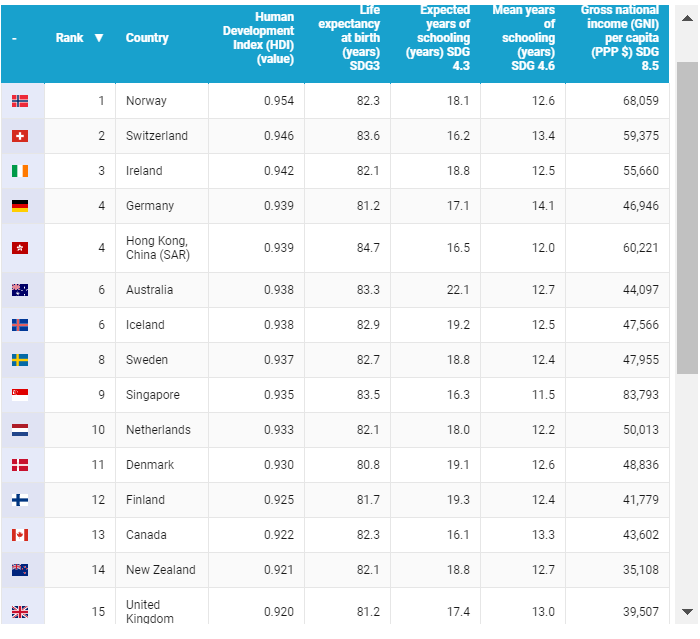
Task: Select the United Kingdom flag icon
Action: coord(20,611)
